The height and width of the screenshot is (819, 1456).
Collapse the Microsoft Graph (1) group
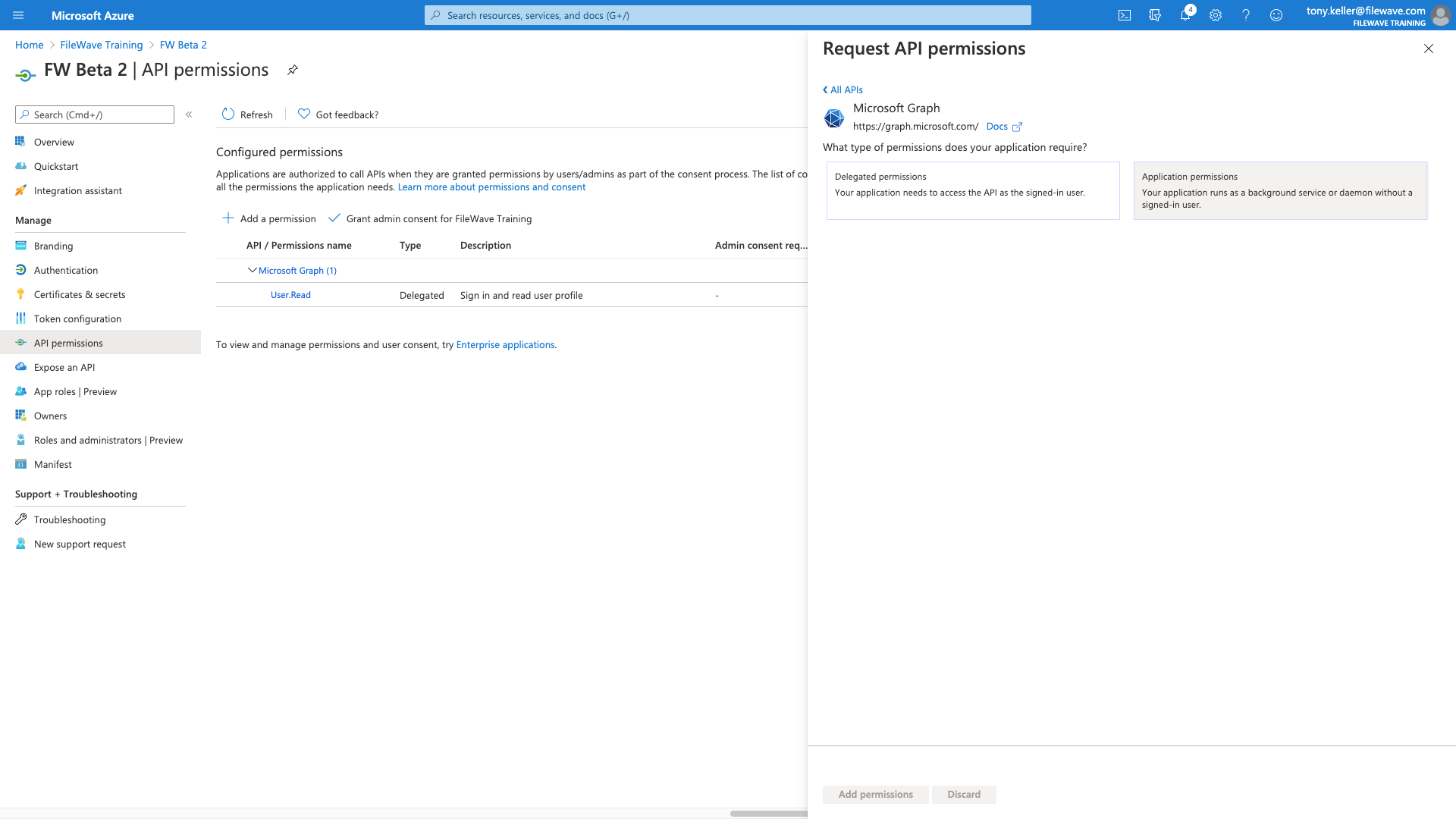253,270
